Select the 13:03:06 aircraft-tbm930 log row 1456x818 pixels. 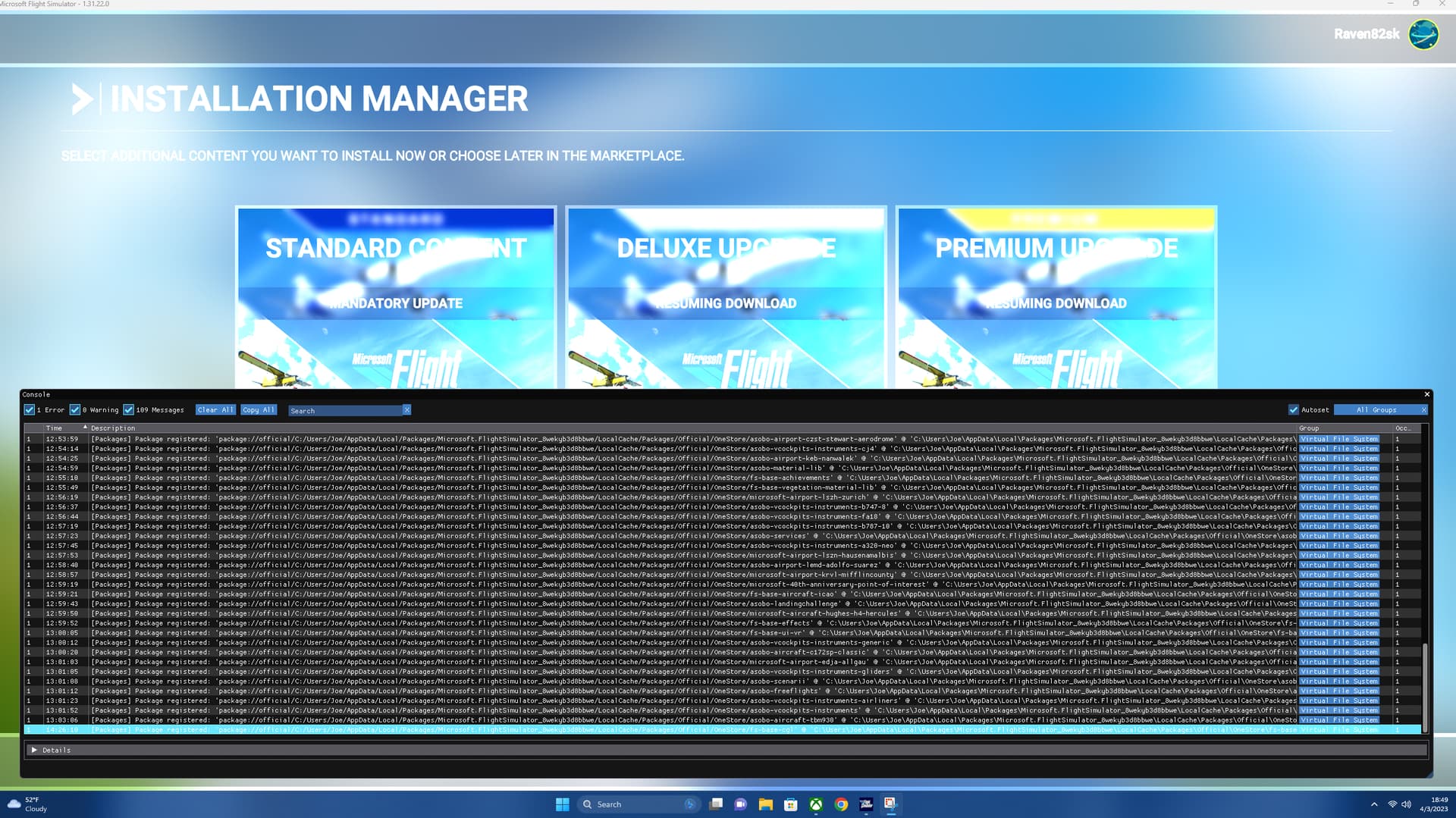[723, 720]
